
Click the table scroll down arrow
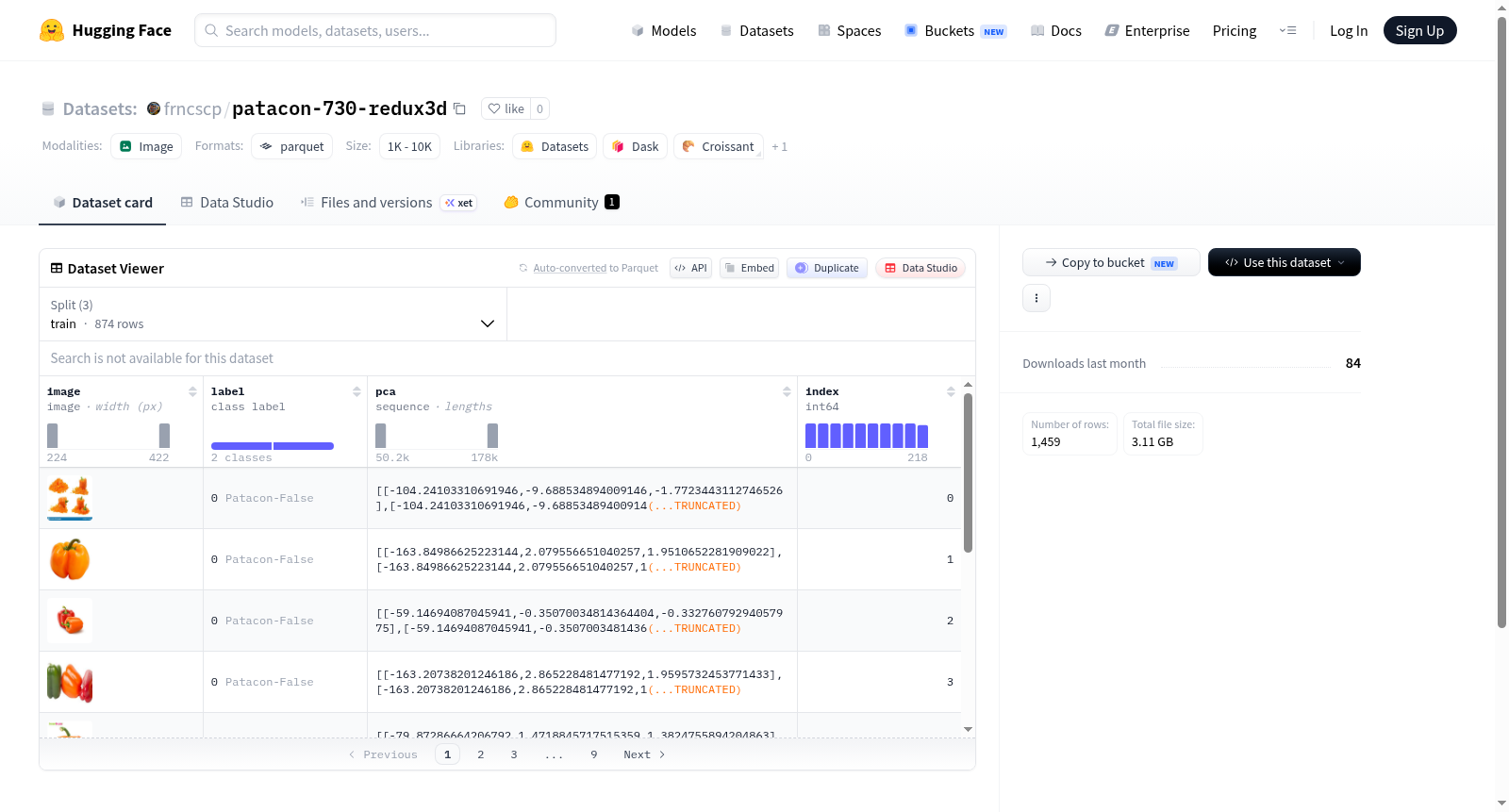click(968, 729)
